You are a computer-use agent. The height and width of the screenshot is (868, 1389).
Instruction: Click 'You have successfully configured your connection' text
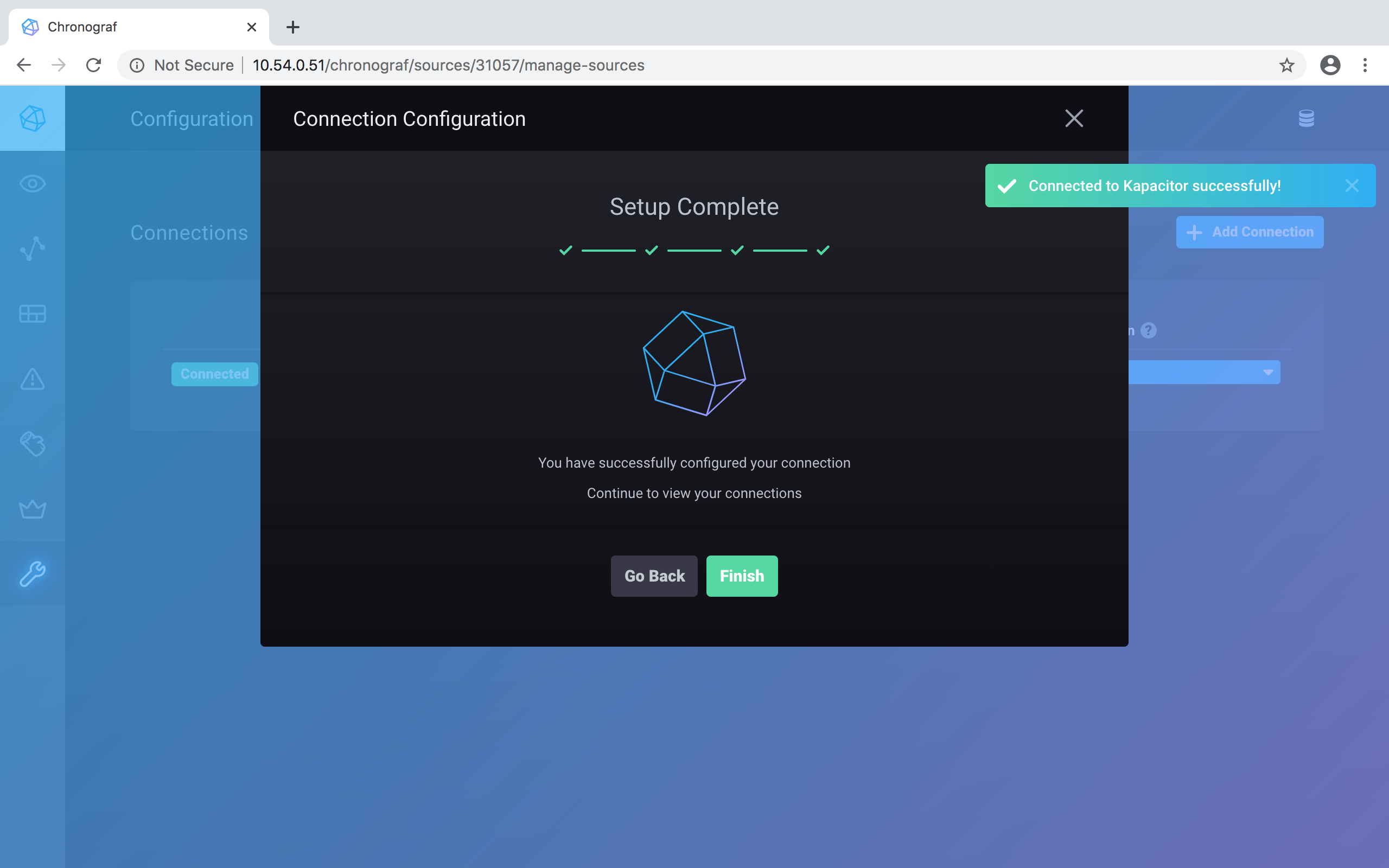[694, 463]
